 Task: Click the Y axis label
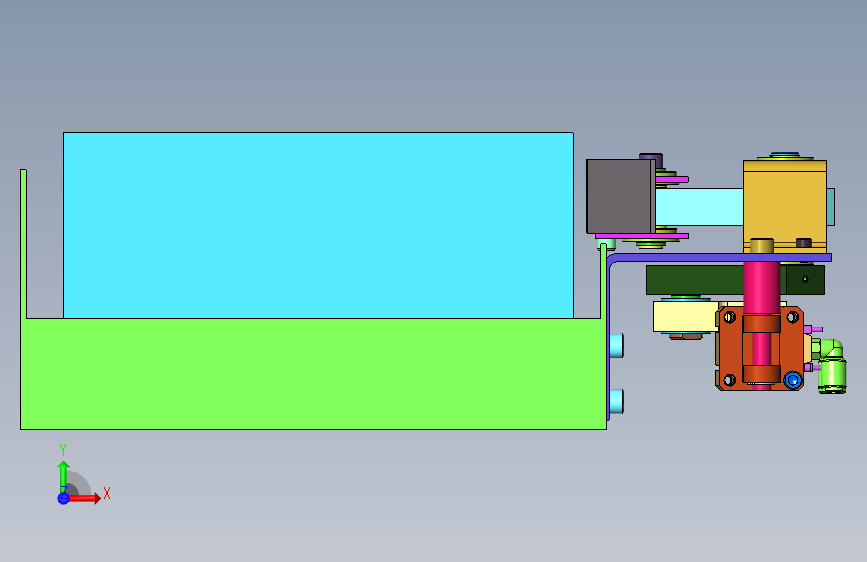pyautogui.click(x=63, y=450)
